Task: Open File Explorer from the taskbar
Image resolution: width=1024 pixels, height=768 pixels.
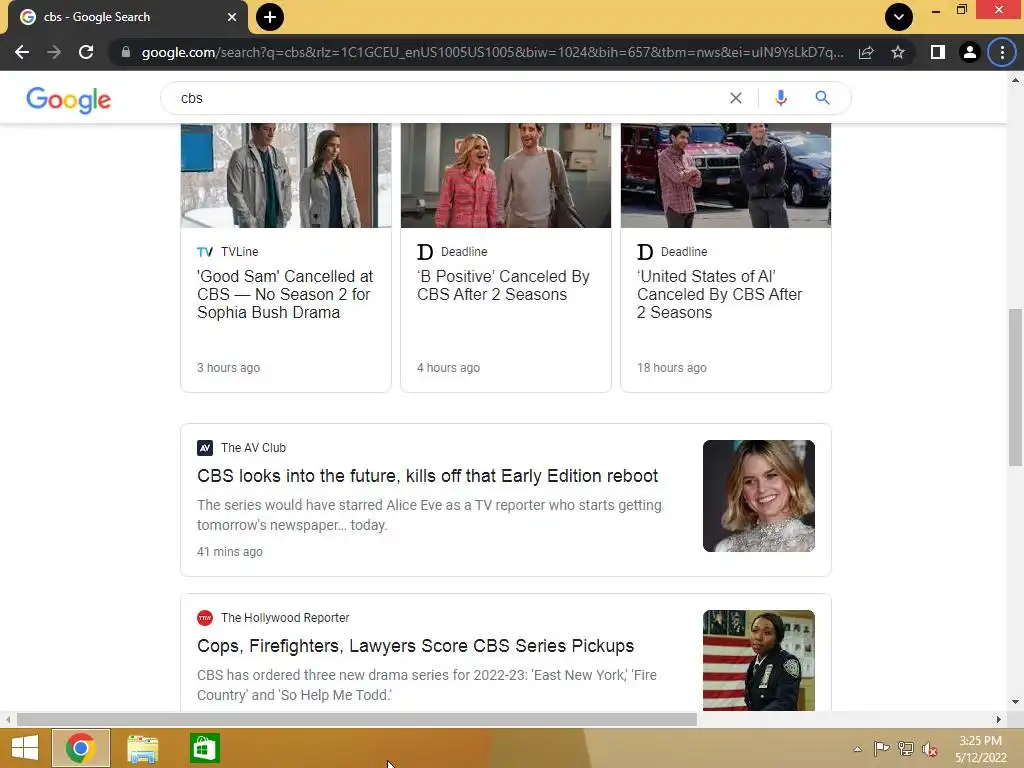Action: point(142,748)
